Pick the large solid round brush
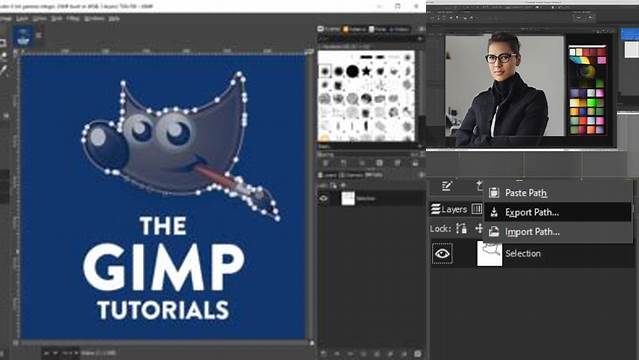 (x=353, y=71)
